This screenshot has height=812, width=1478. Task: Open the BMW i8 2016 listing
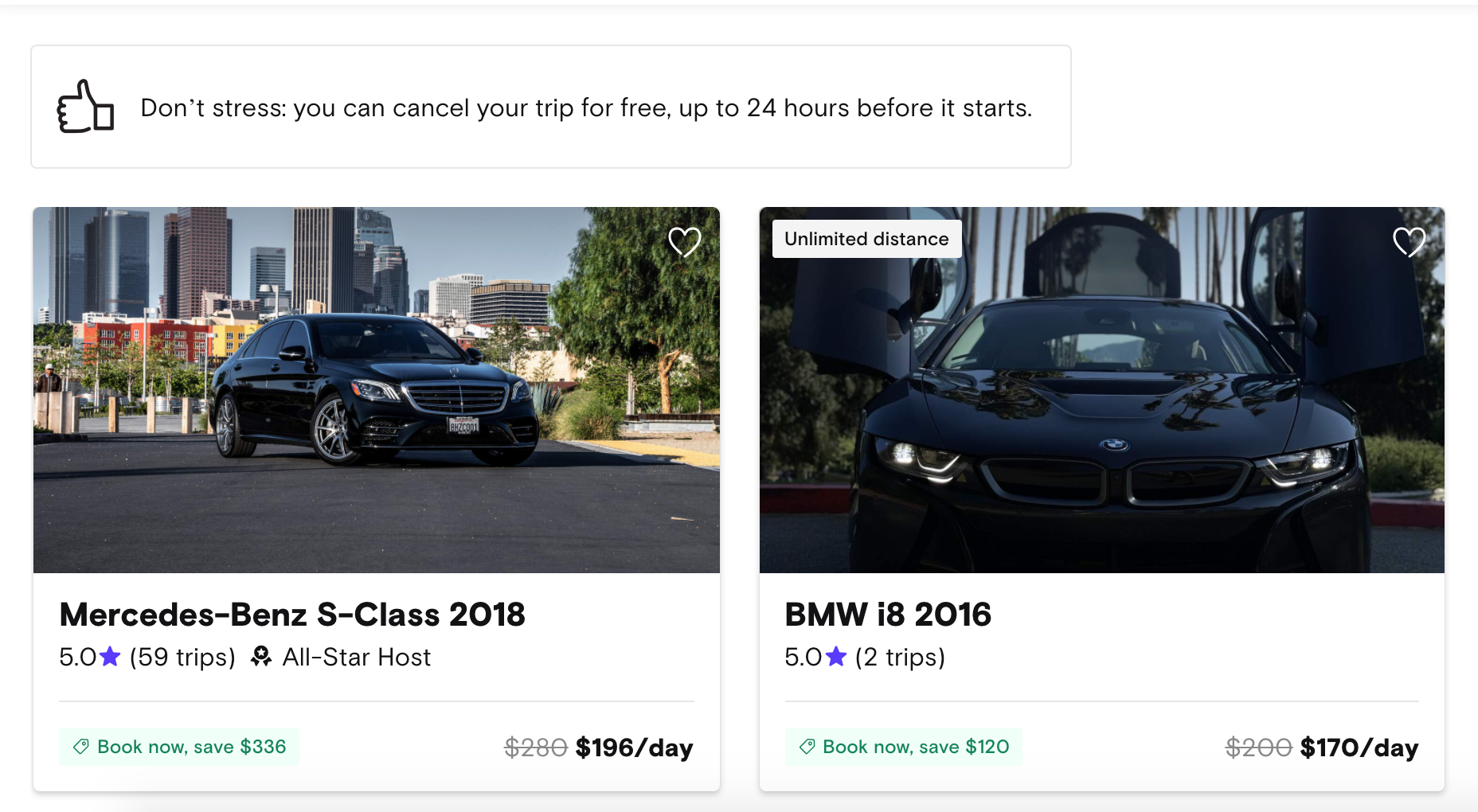888,614
